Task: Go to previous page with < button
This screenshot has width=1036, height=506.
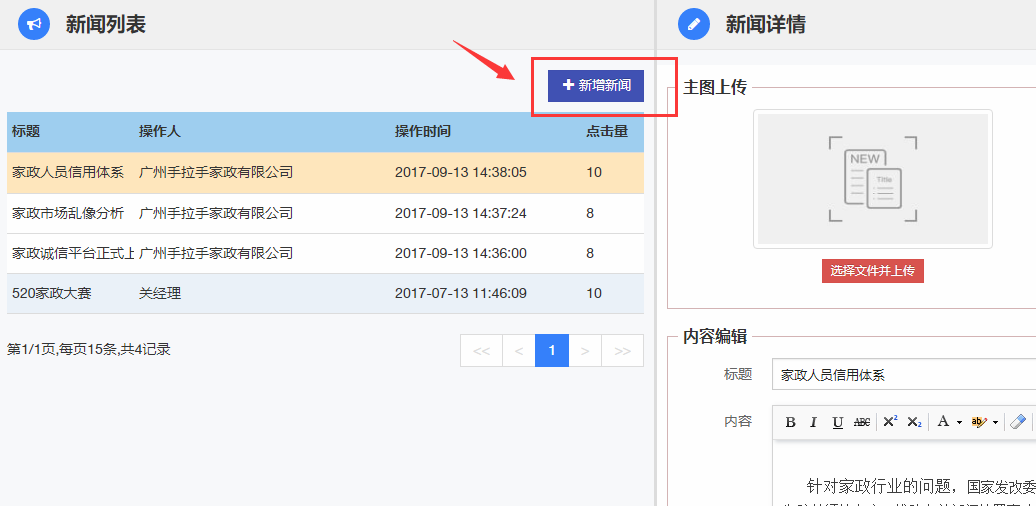Action: pos(519,351)
